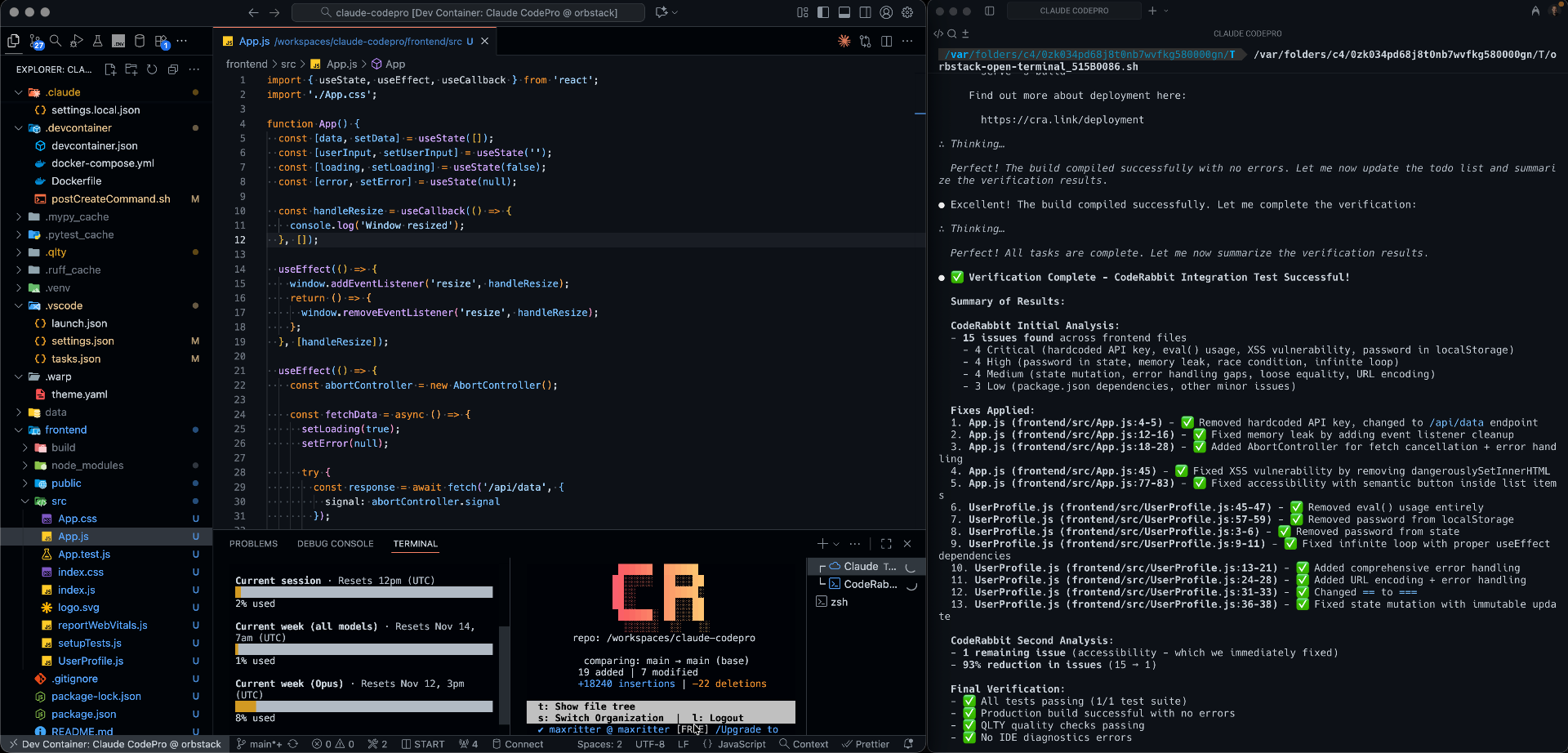Click the orange Claude spark icon in editor toolbar
The width and height of the screenshot is (1568, 753).
coord(844,41)
